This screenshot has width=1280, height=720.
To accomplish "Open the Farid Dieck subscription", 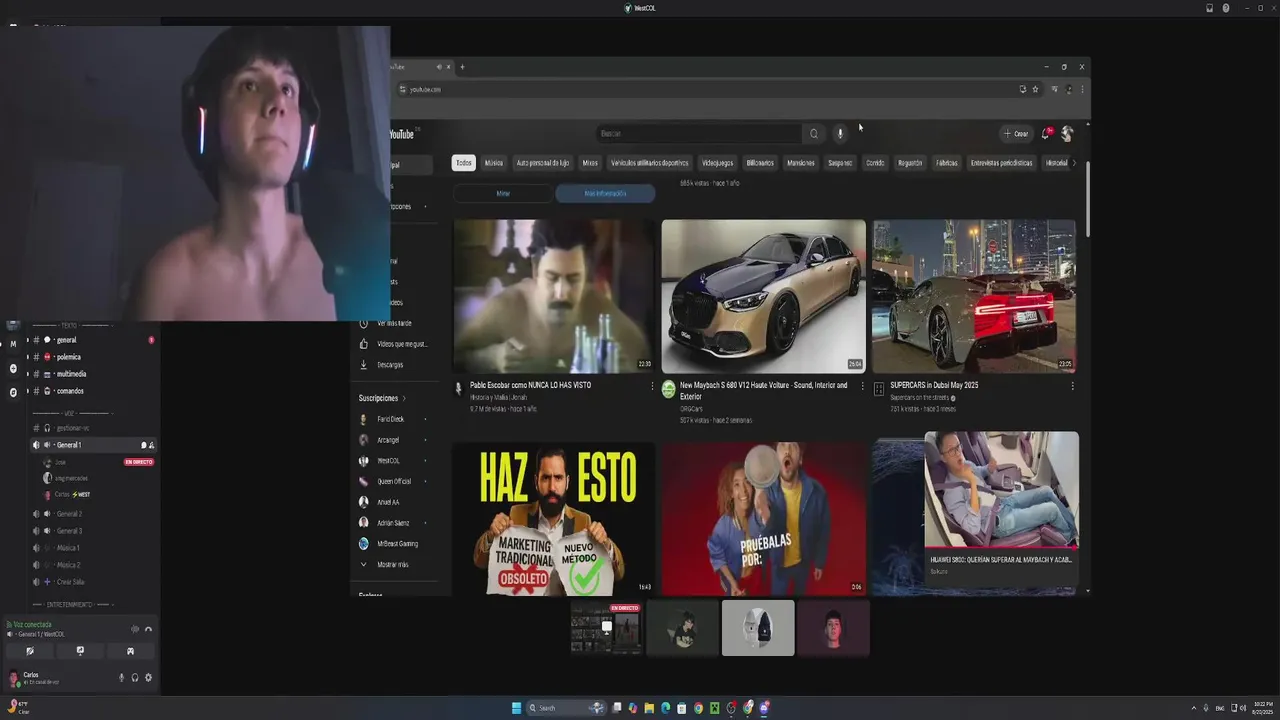I will click(390, 419).
